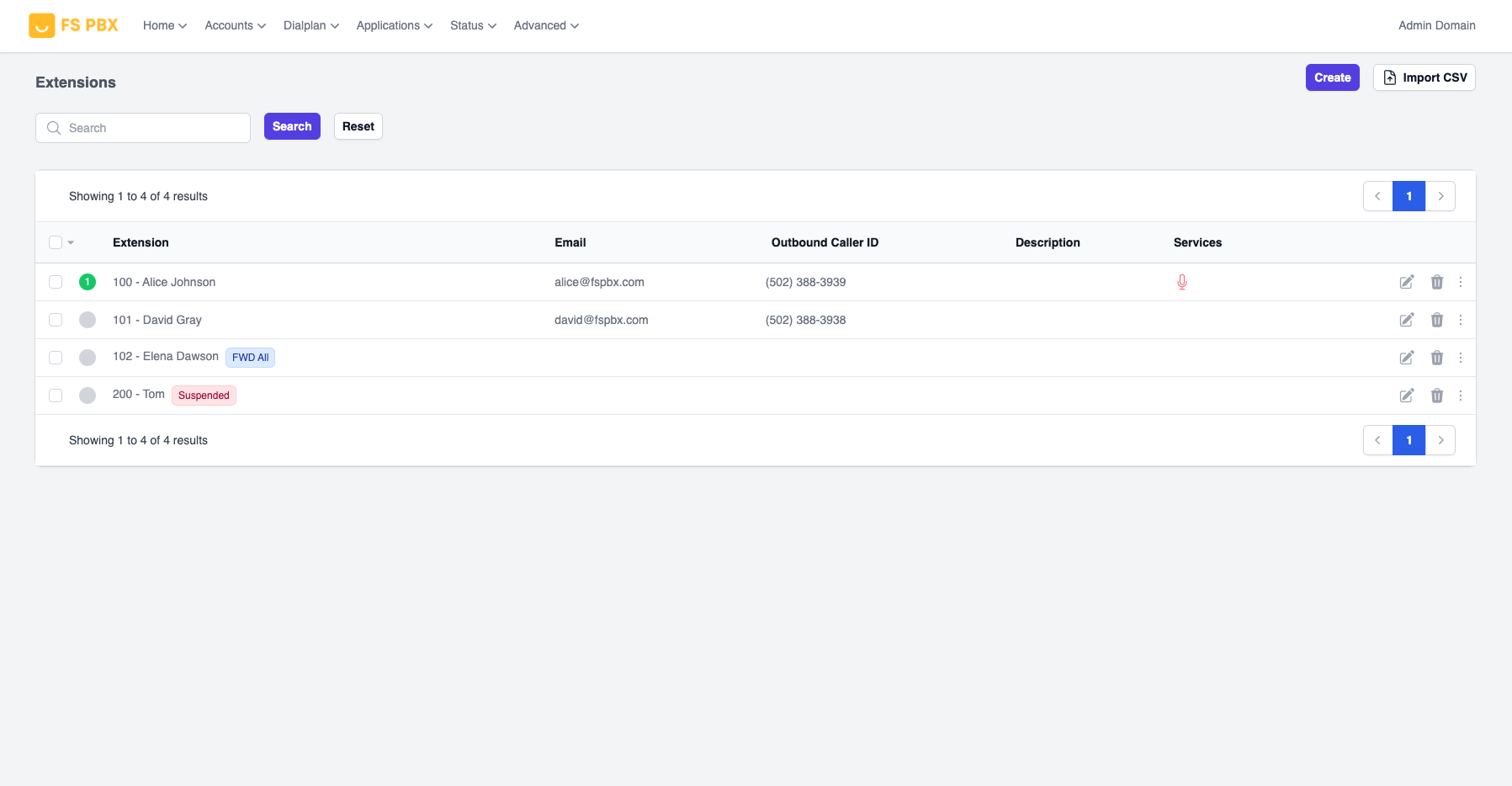The height and width of the screenshot is (786, 1512).
Task: Reset the extension search filters
Action: point(358,125)
